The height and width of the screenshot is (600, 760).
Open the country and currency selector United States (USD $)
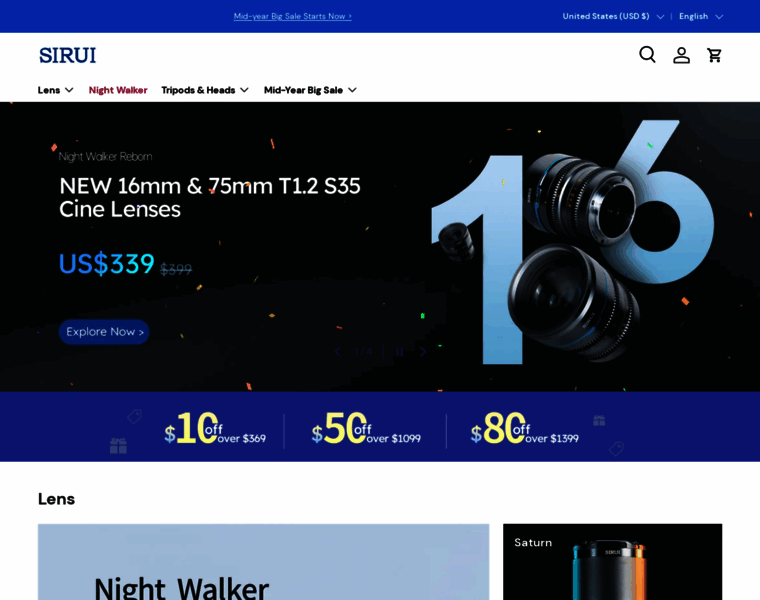tap(613, 16)
